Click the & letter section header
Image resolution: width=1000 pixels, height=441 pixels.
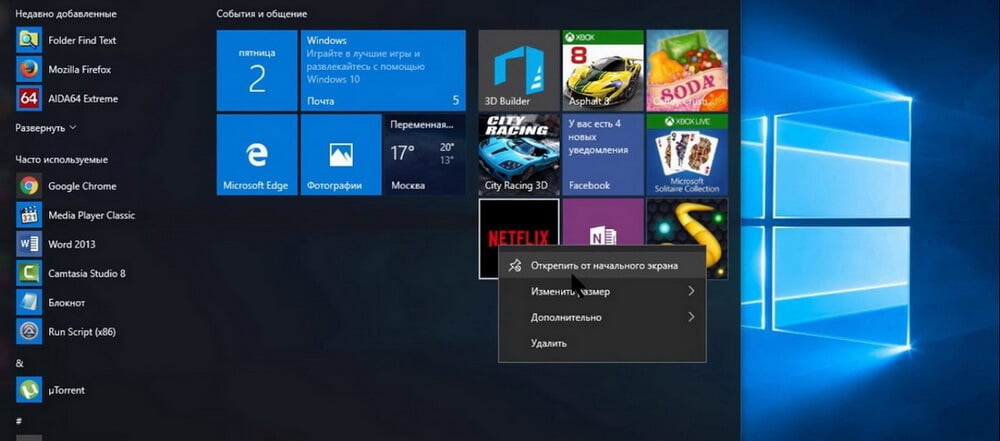[x=19, y=363]
